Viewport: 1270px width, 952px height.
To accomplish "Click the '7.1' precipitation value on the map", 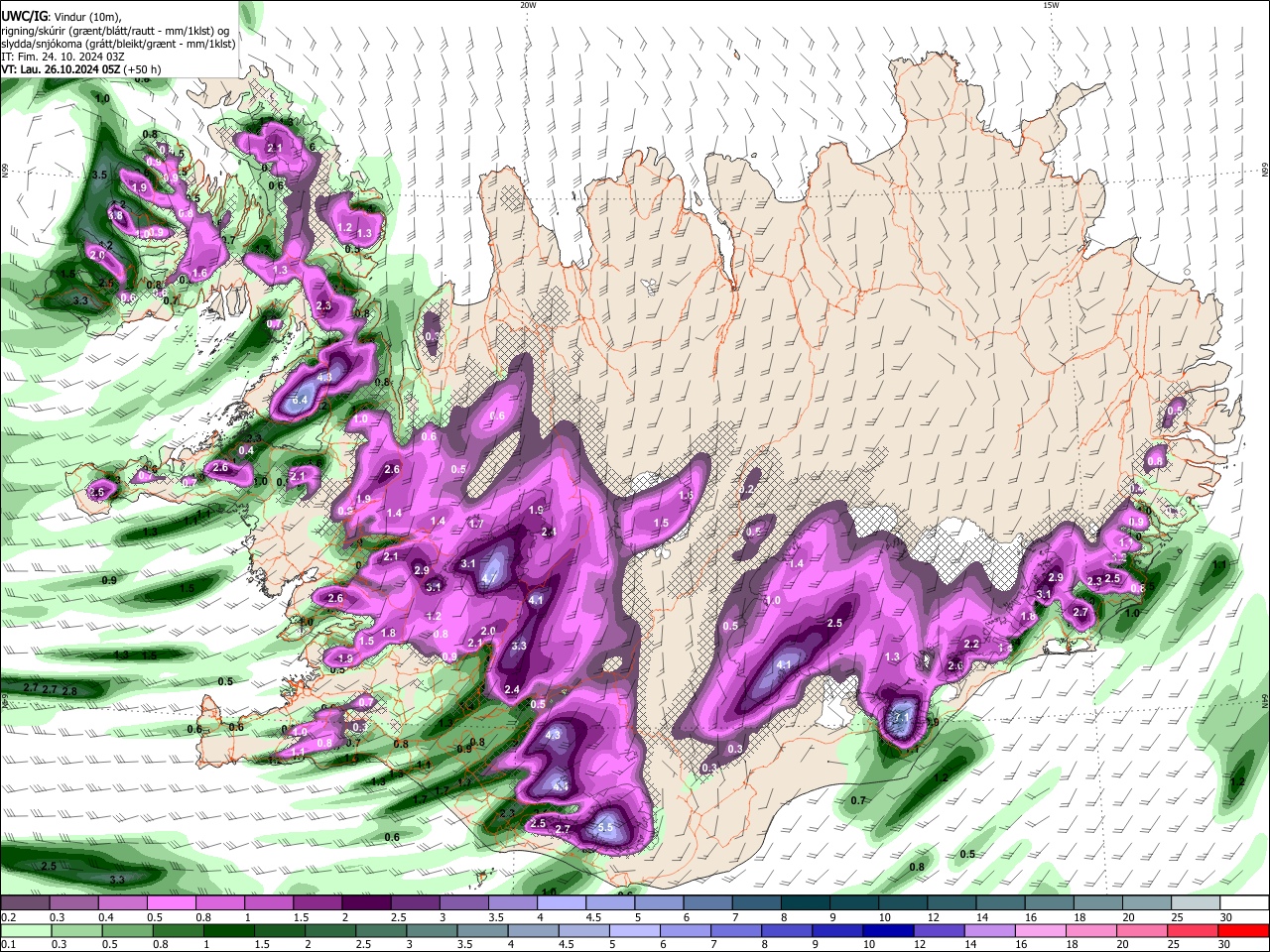I will [902, 717].
